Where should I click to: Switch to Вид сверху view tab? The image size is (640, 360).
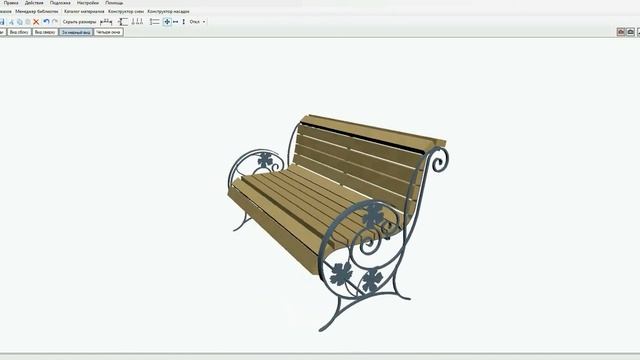click(x=45, y=32)
